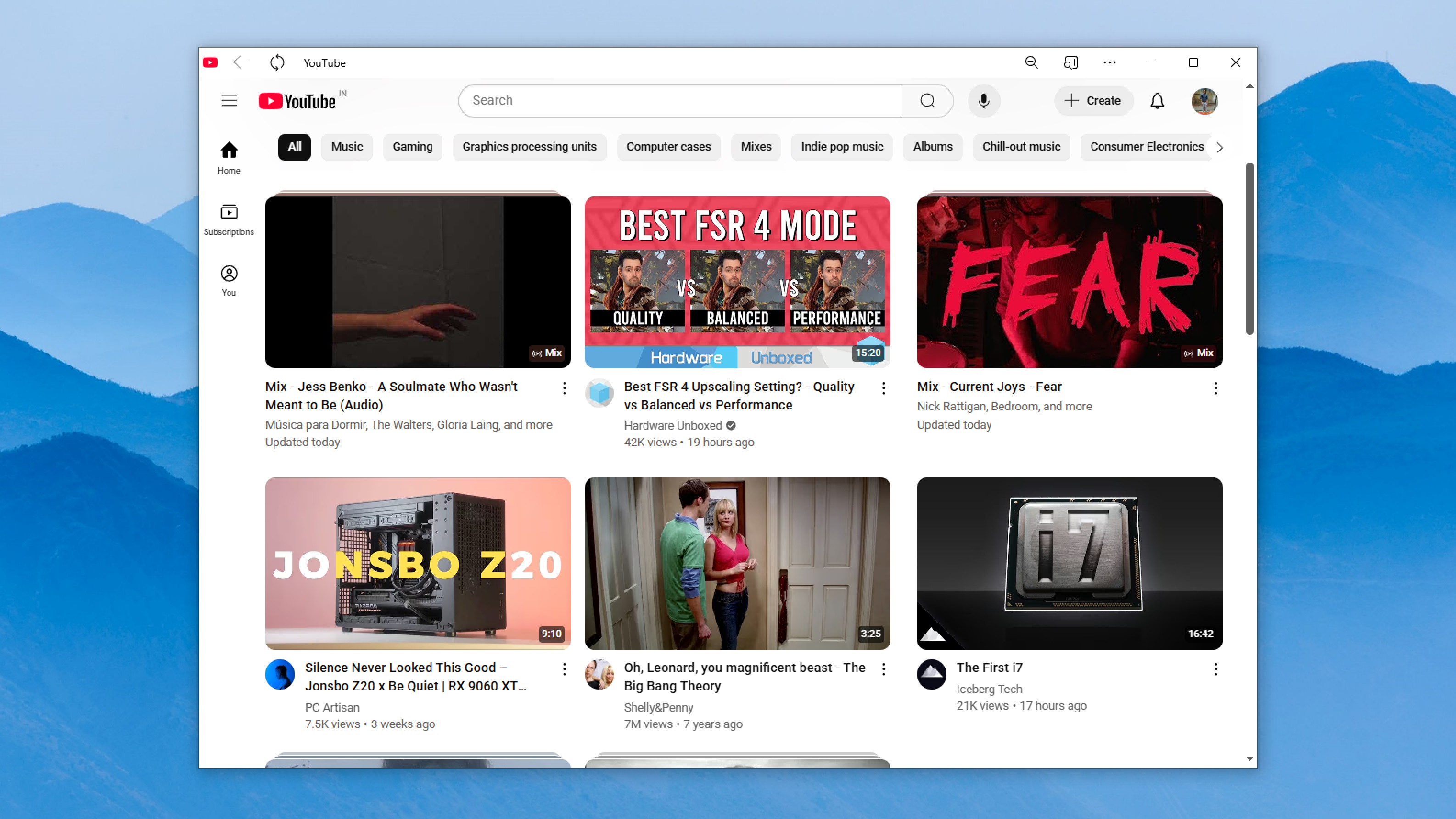Open 'Best FSR 4 Upscaling Setting?' title
This screenshot has width=1456, height=819.
point(739,396)
